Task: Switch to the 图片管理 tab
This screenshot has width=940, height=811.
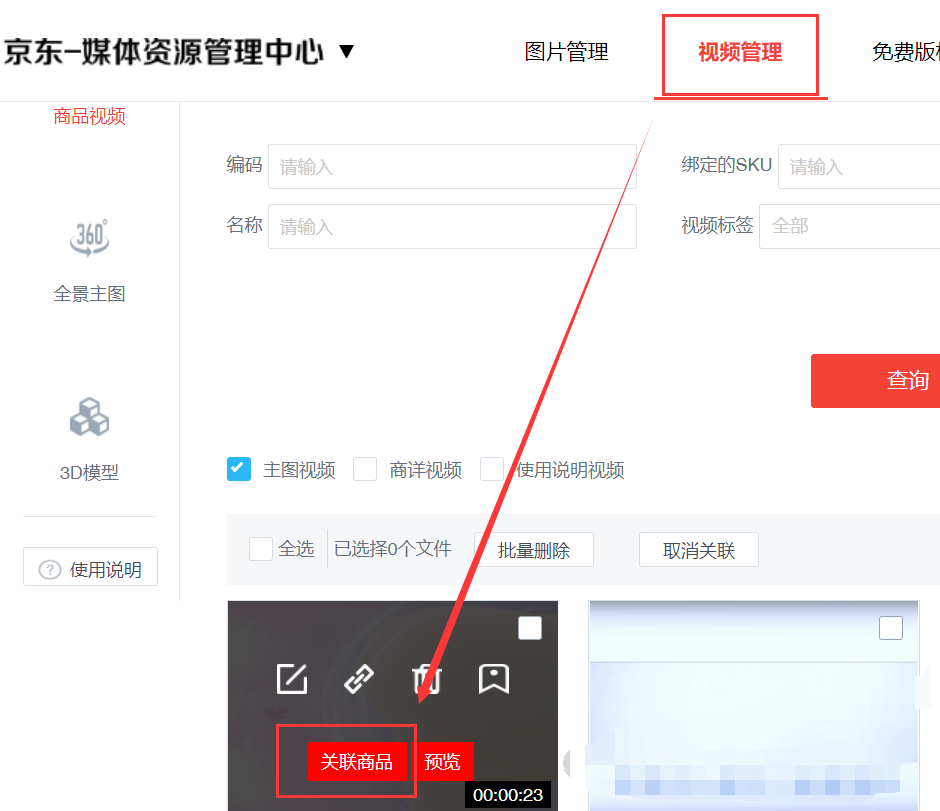Action: tap(567, 52)
